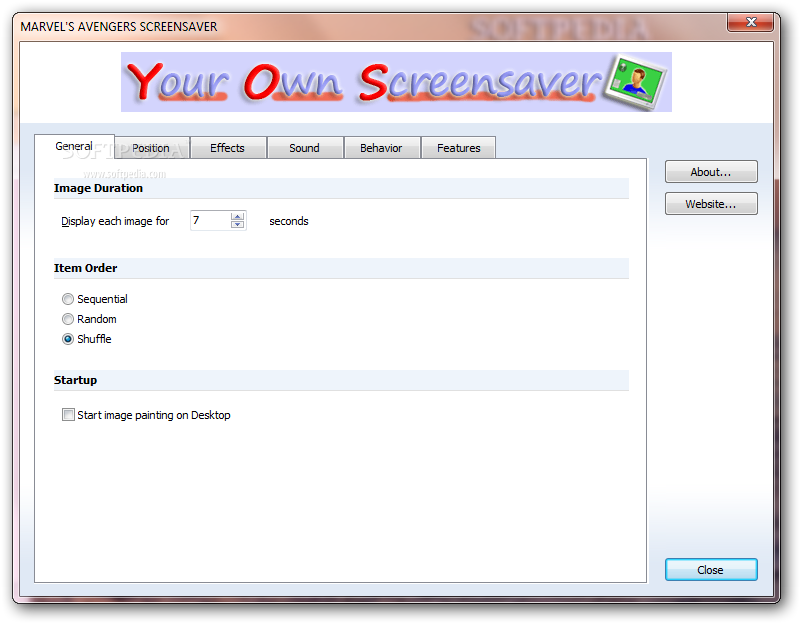Click the screensaver monitor logo icon
Image resolution: width=801 pixels, height=624 pixels.
[635, 82]
